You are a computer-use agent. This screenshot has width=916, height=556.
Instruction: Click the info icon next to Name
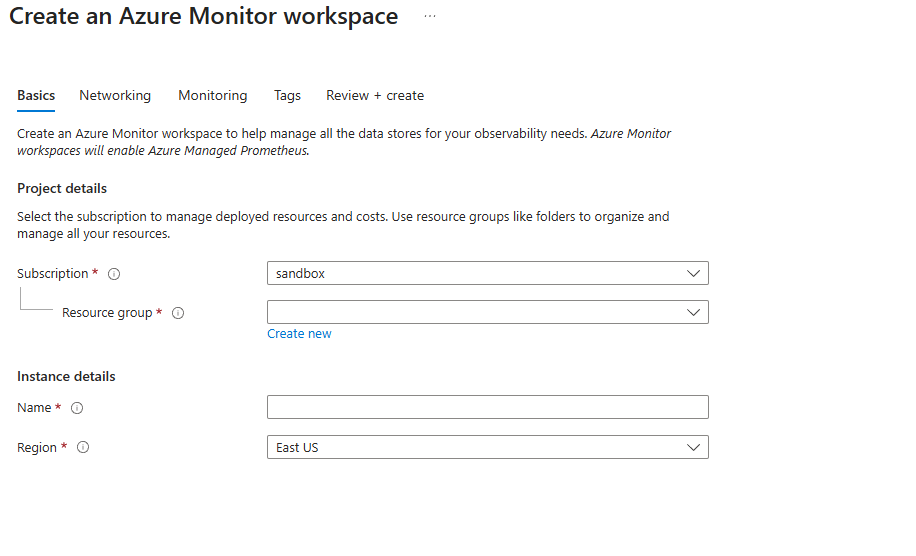(x=77, y=408)
